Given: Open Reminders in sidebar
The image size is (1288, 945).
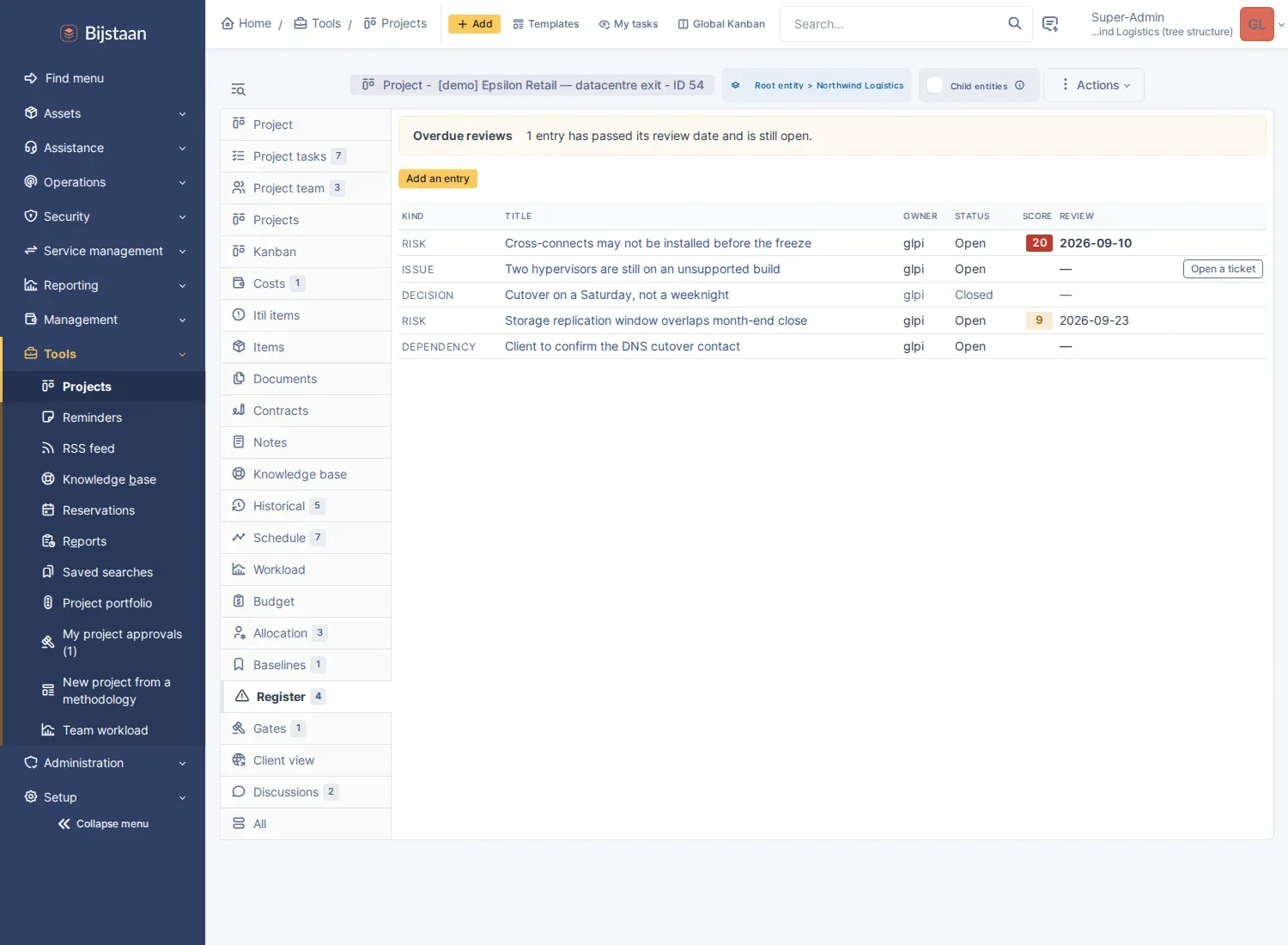Looking at the screenshot, I should pyautogui.click(x=103, y=418).
